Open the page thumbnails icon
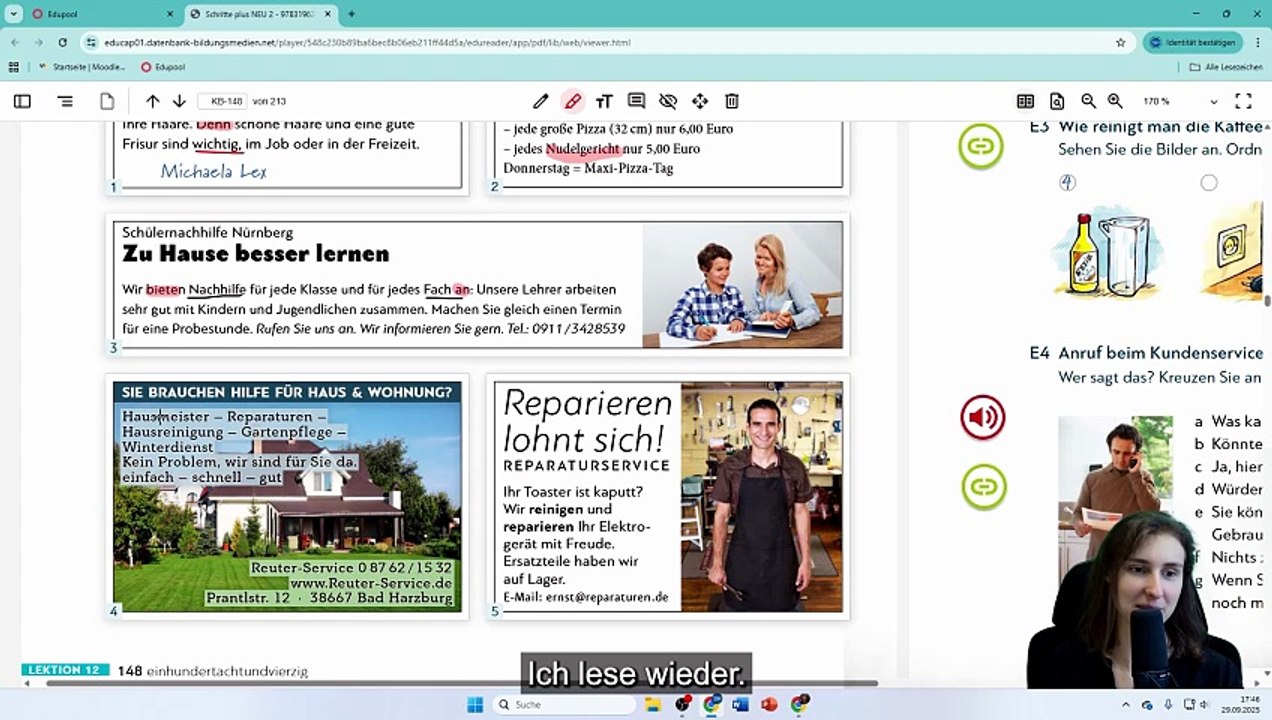The height and width of the screenshot is (720, 1272). point(107,101)
